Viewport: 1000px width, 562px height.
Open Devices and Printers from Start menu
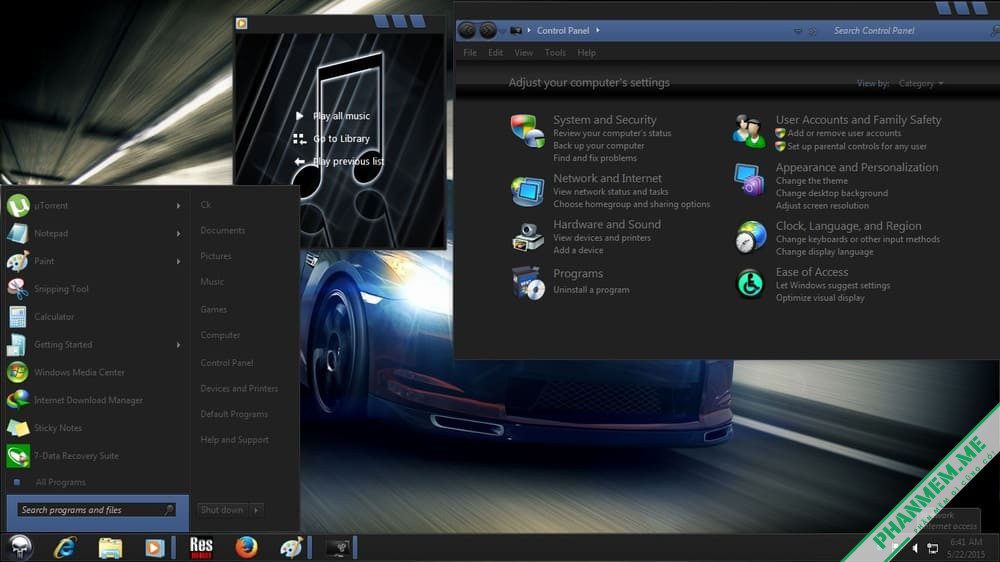(x=239, y=388)
